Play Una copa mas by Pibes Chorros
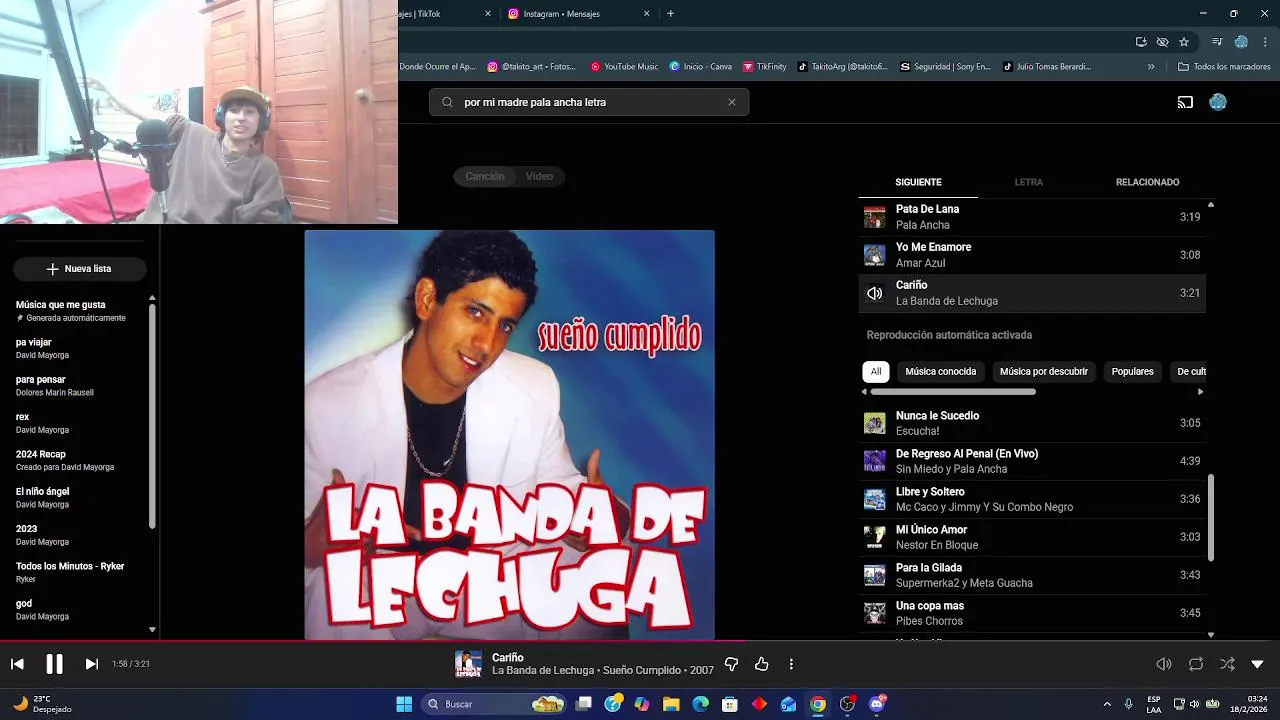 (x=1032, y=613)
